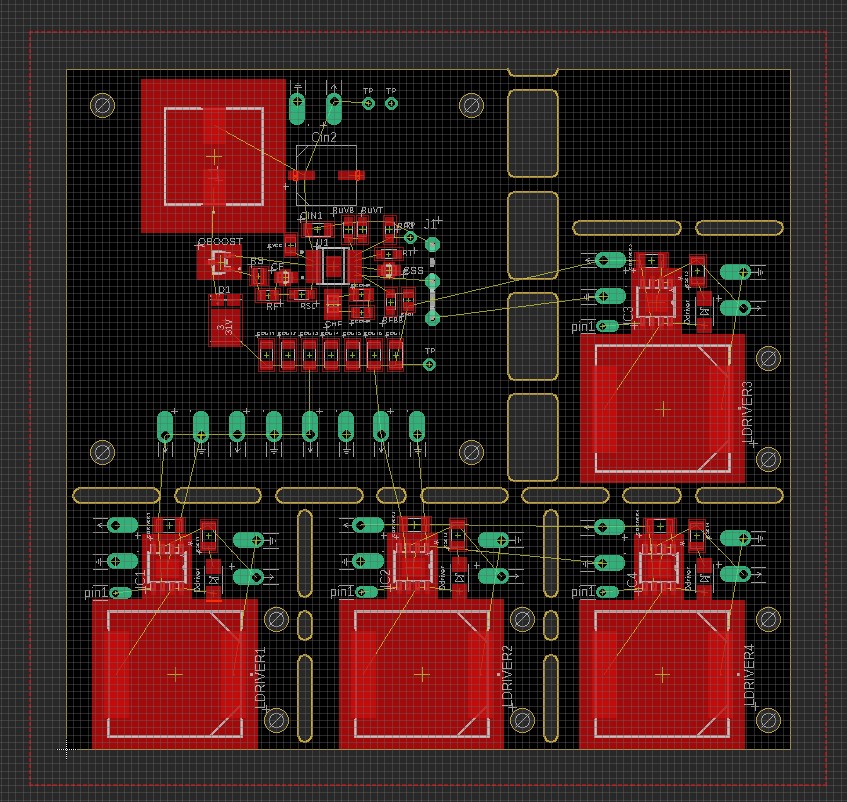Screen dimensions: 847x802
Task: Select resistor RSC next to RF
Action: coord(302,294)
